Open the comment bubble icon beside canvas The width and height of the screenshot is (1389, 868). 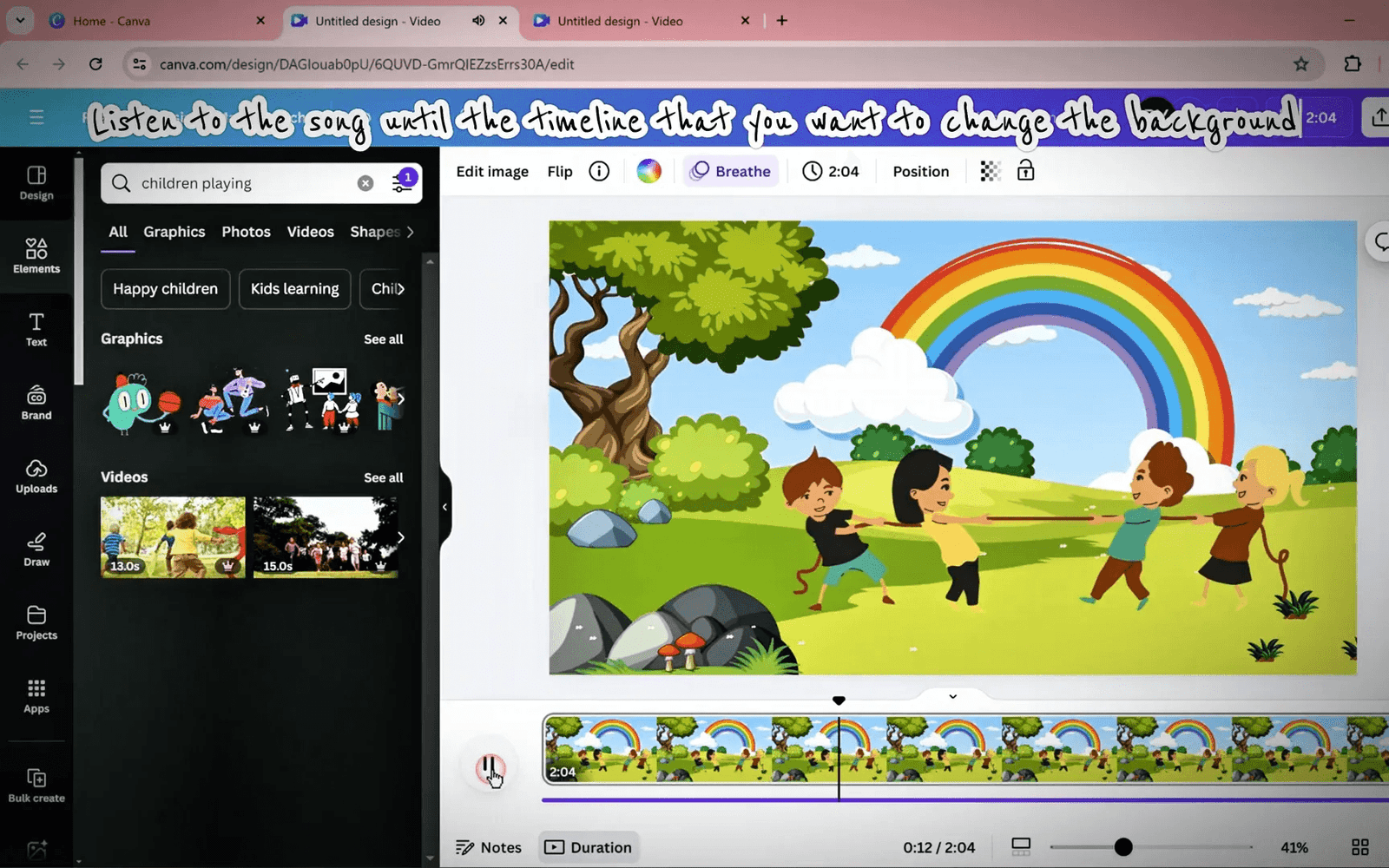click(x=1380, y=242)
